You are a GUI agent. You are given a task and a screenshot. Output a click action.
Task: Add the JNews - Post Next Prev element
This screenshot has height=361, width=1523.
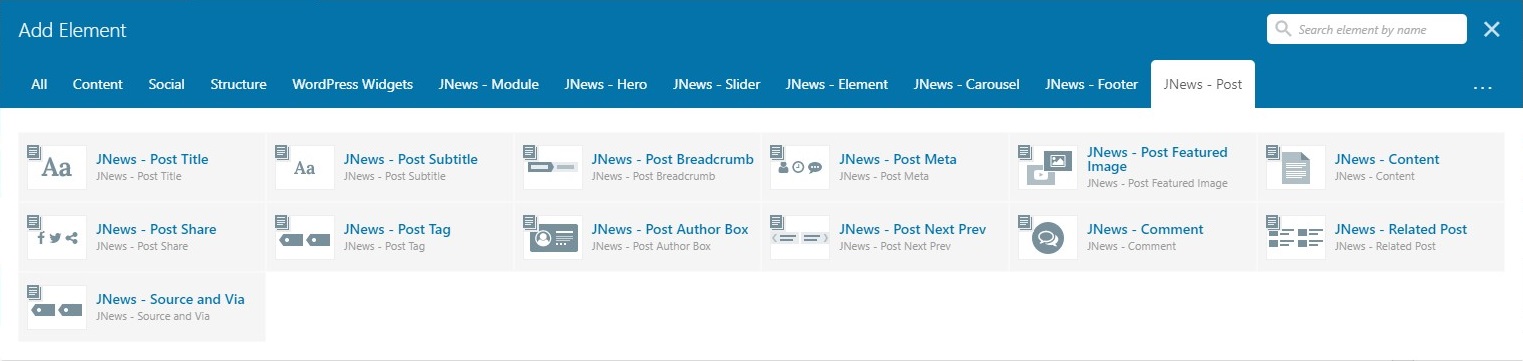tap(886, 238)
